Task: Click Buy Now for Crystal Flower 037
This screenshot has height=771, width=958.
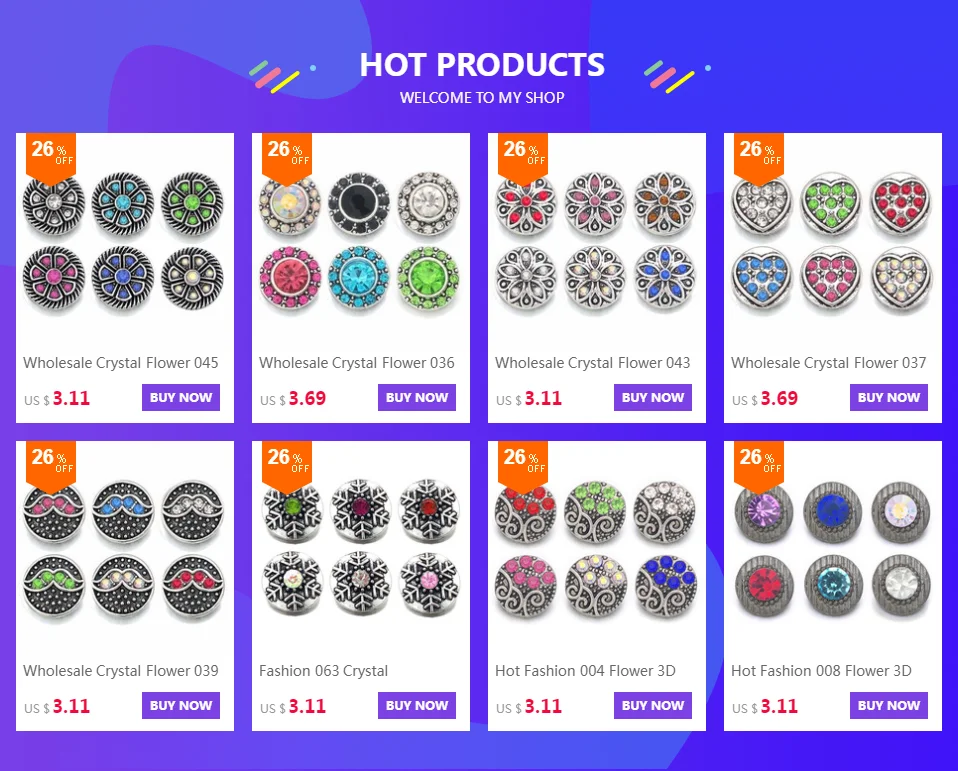Action: 888,397
